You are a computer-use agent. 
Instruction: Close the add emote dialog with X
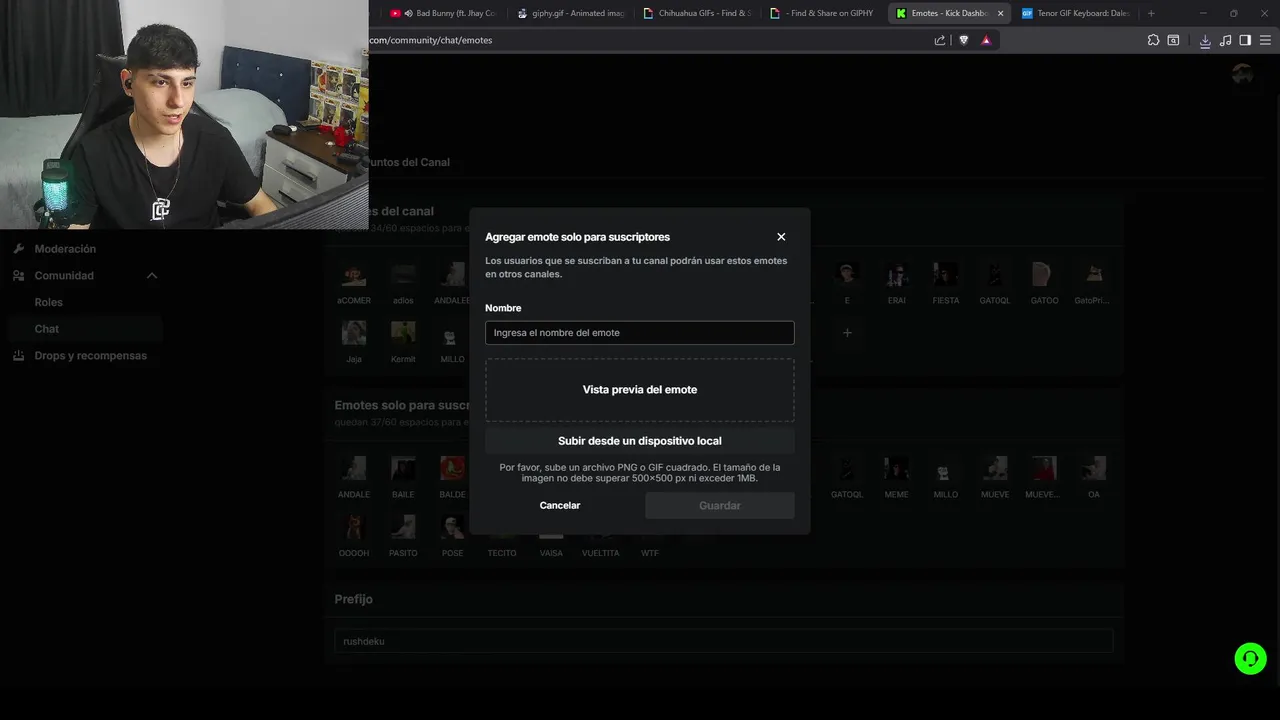pyautogui.click(x=781, y=237)
